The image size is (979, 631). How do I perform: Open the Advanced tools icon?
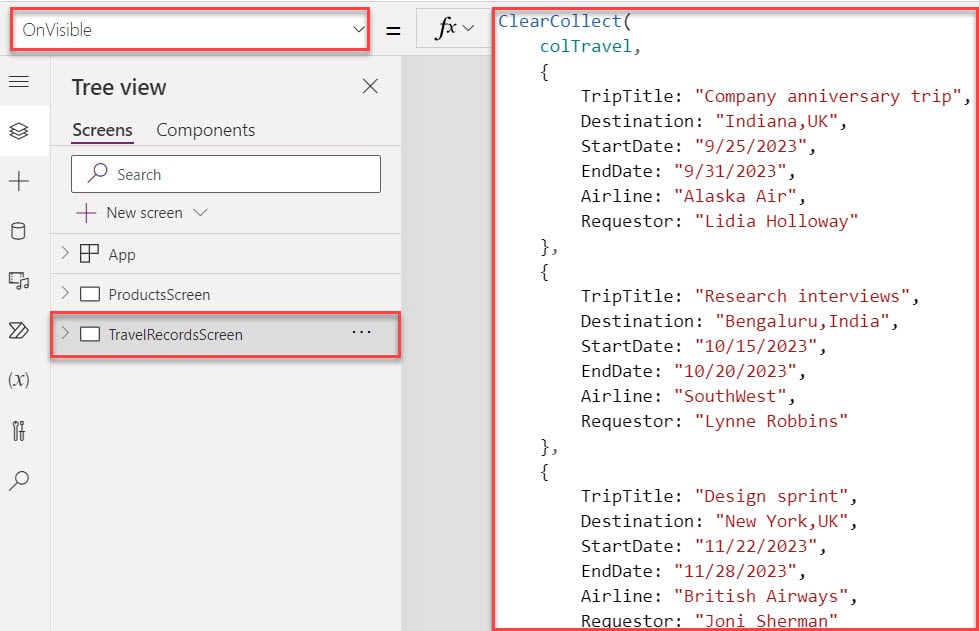pos(19,430)
